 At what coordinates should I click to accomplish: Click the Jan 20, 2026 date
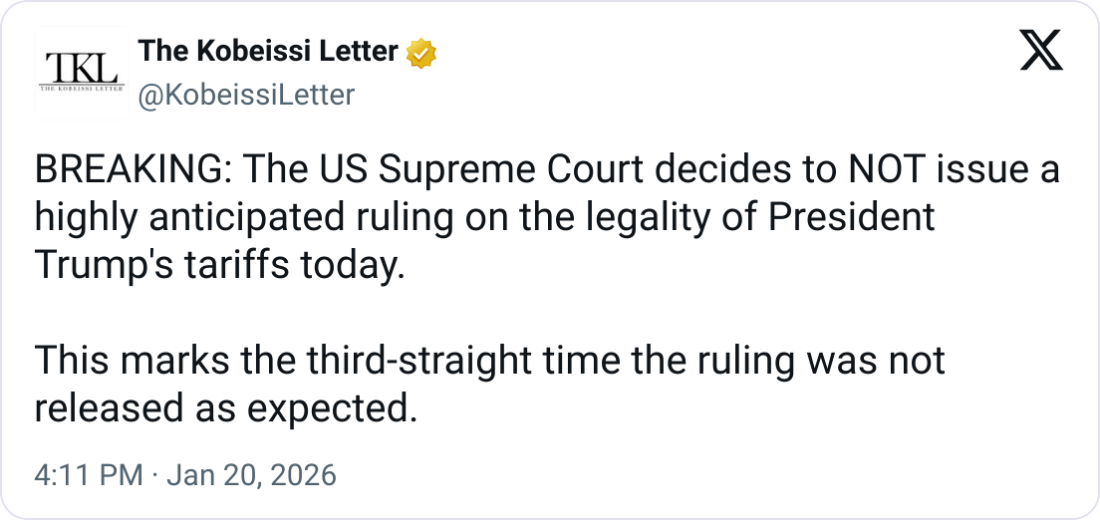(x=250, y=475)
